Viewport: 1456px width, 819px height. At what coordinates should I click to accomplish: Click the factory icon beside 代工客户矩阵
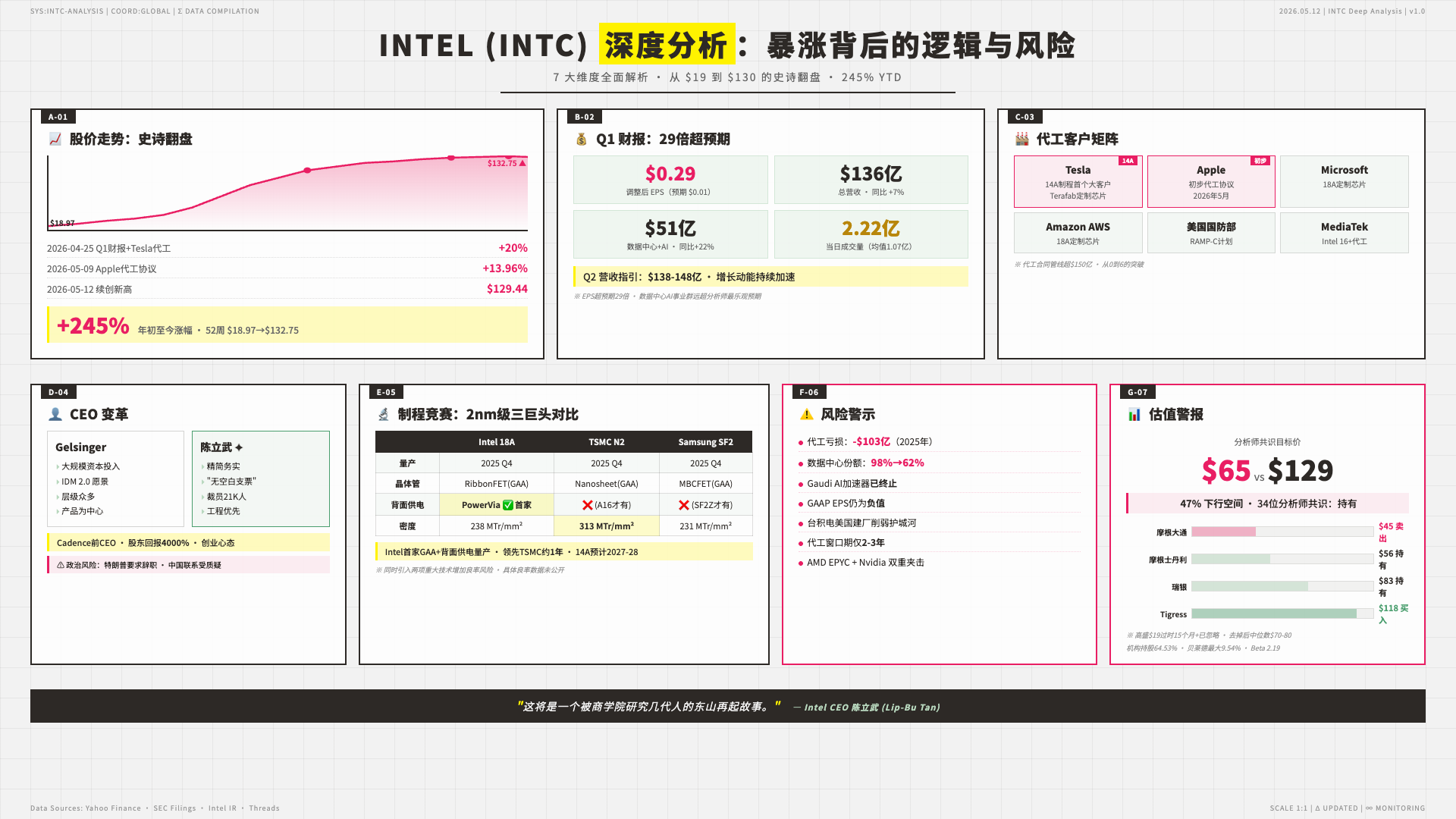coord(1021,139)
